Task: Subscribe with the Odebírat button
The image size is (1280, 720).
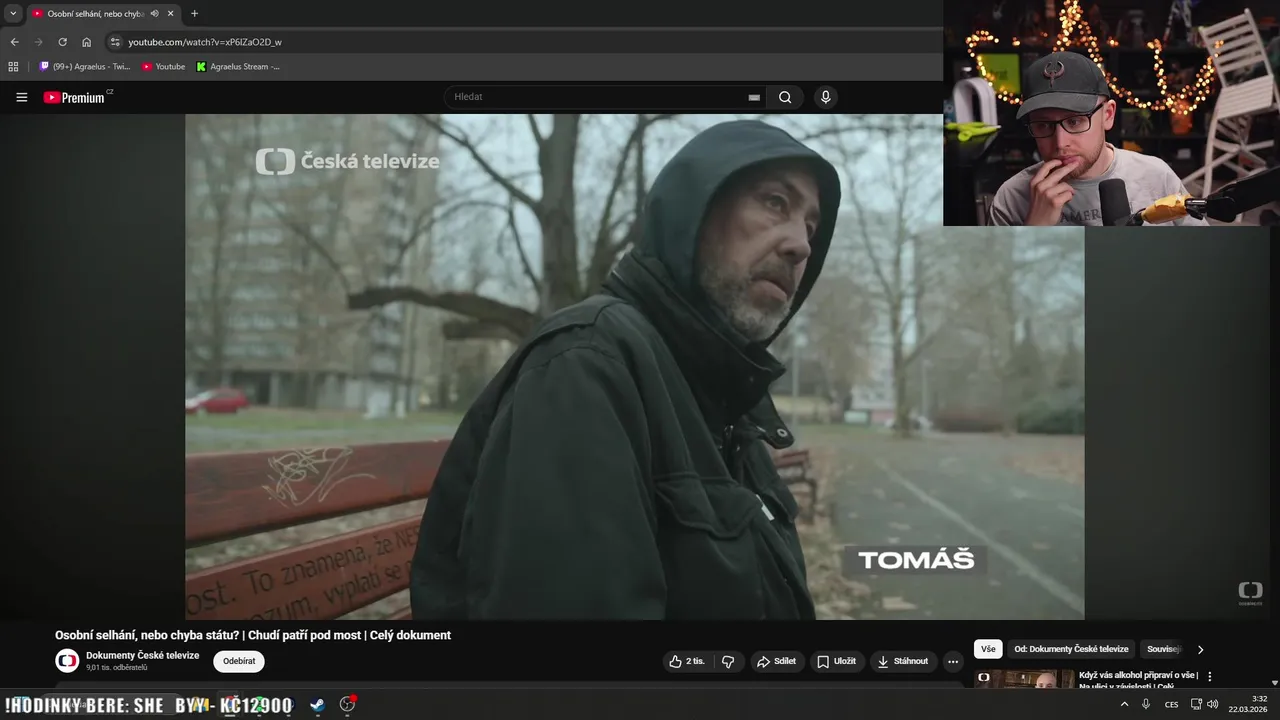Action: click(239, 661)
